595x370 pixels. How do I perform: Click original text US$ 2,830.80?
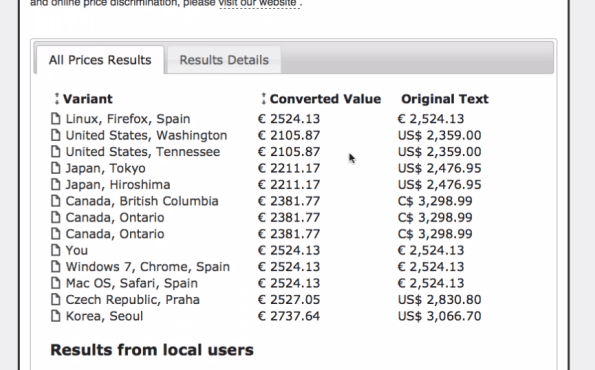pos(439,300)
